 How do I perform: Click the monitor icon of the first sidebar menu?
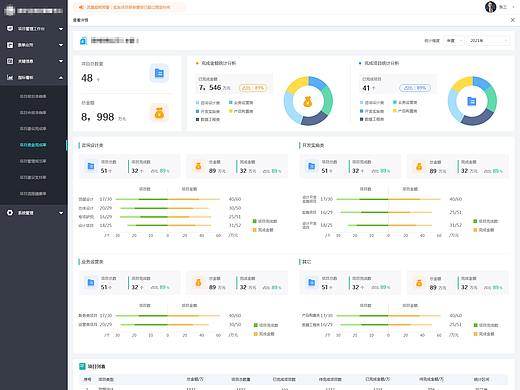pos(10,29)
